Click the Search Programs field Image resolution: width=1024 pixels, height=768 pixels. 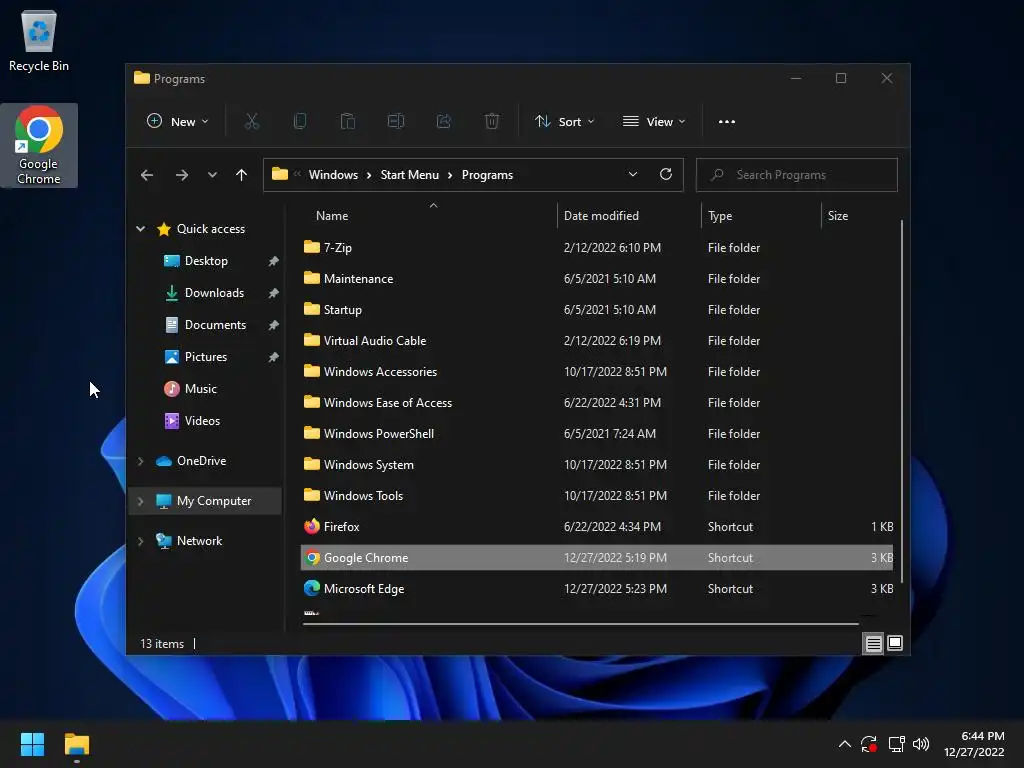797,175
